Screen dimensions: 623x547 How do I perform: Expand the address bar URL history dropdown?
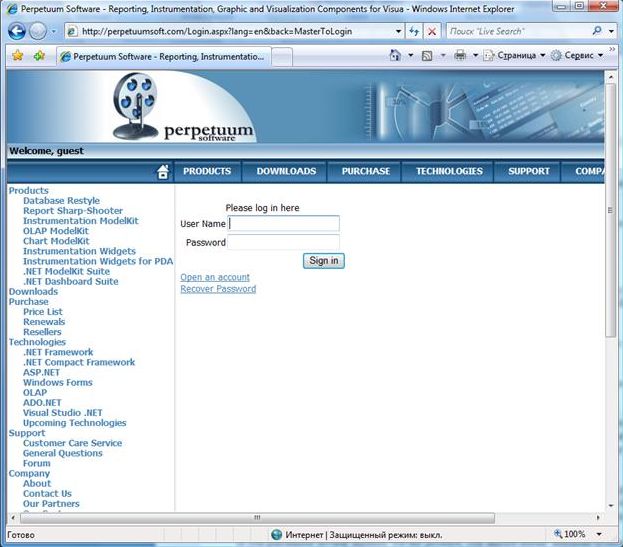coord(398,31)
